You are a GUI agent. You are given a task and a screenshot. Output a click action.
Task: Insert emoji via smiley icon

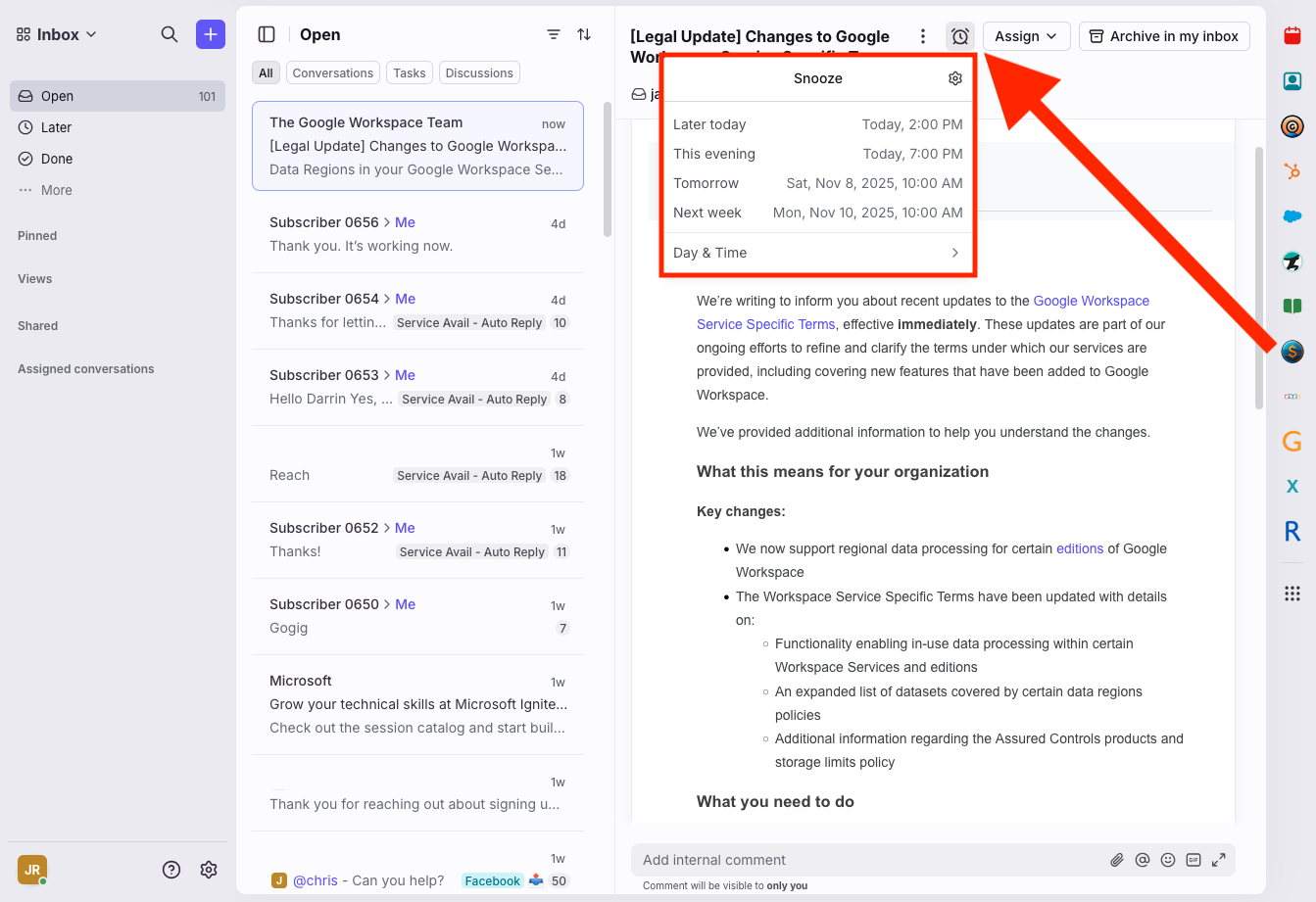(1167, 860)
